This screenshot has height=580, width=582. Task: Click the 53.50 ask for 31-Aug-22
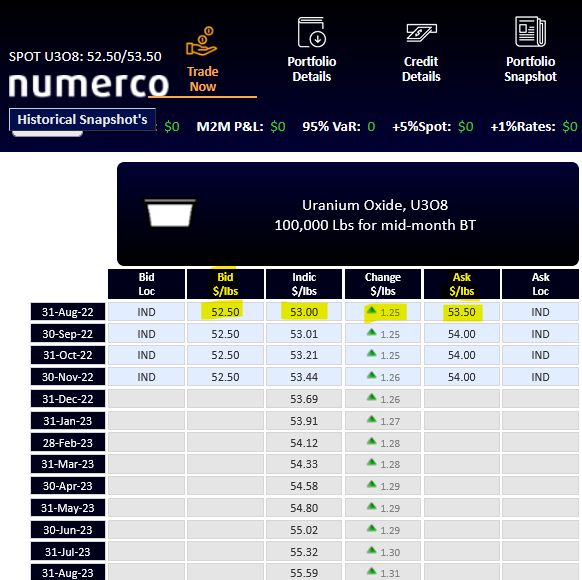(x=462, y=312)
